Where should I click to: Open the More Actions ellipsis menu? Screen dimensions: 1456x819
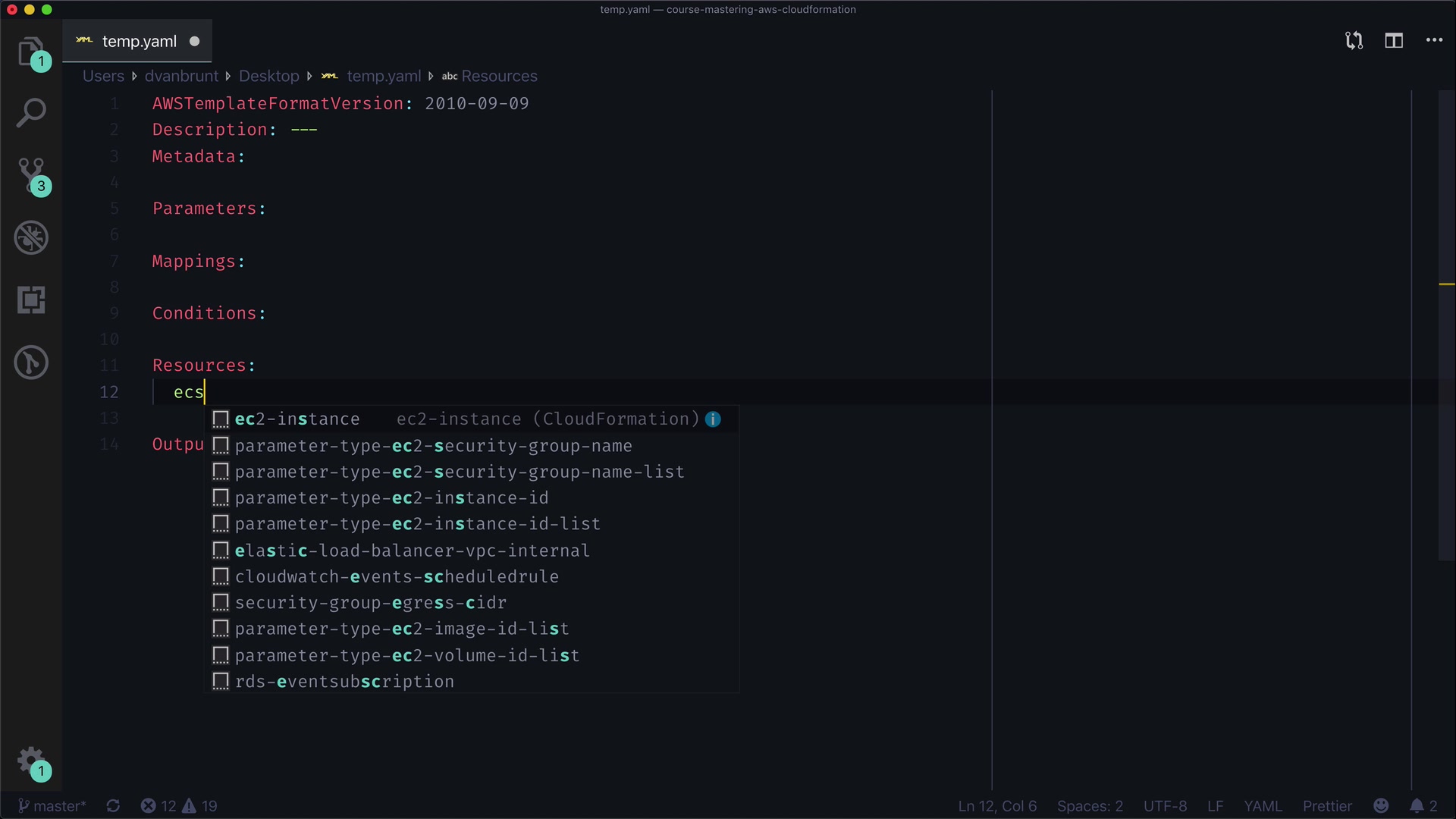click(x=1434, y=40)
